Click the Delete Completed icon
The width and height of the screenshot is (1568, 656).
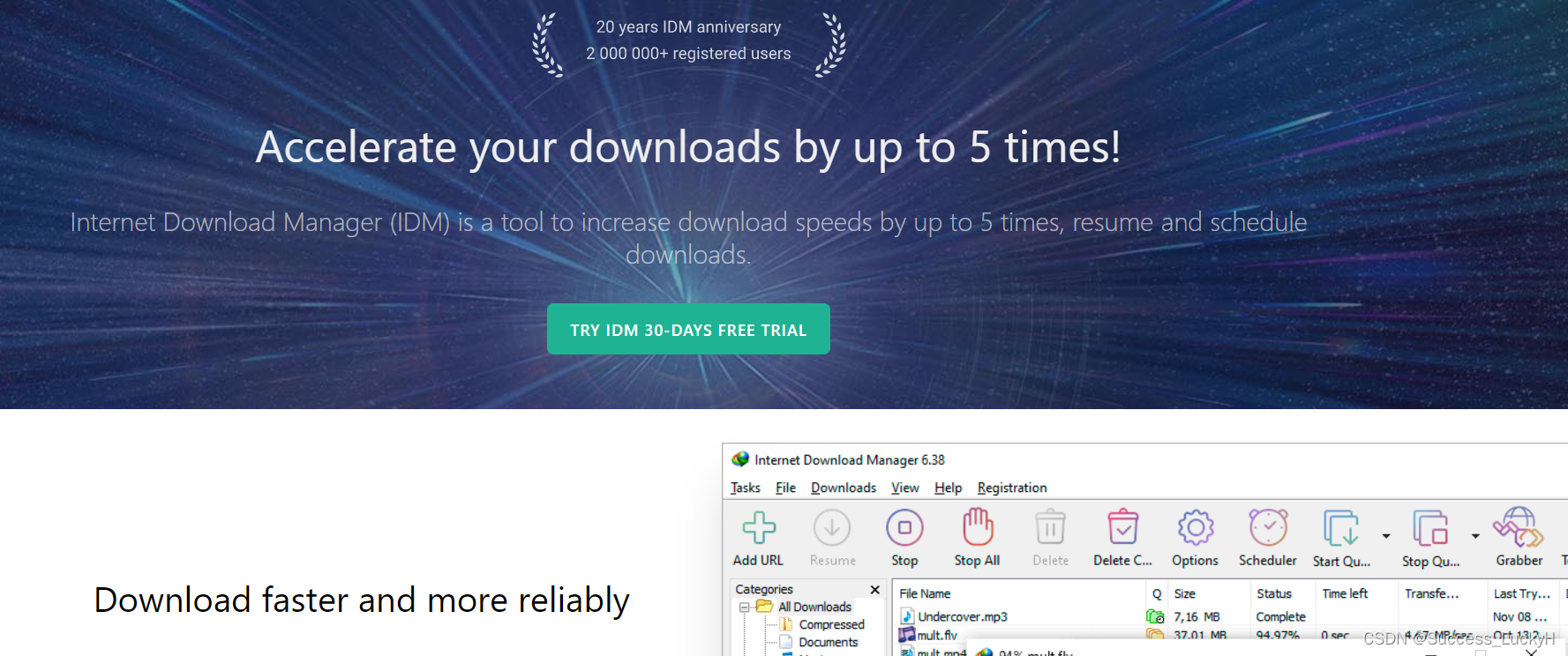(1122, 527)
